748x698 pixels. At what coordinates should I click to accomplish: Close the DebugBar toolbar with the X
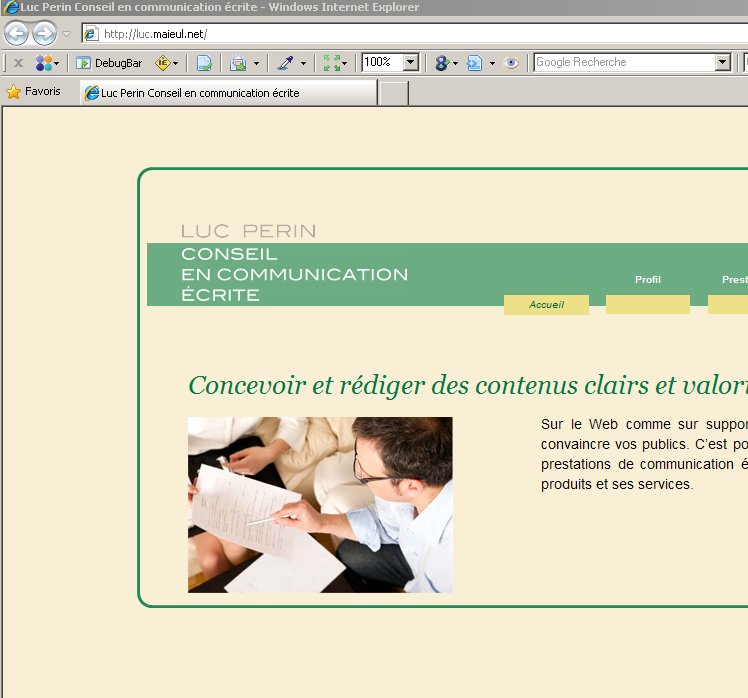tap(18, 63)
